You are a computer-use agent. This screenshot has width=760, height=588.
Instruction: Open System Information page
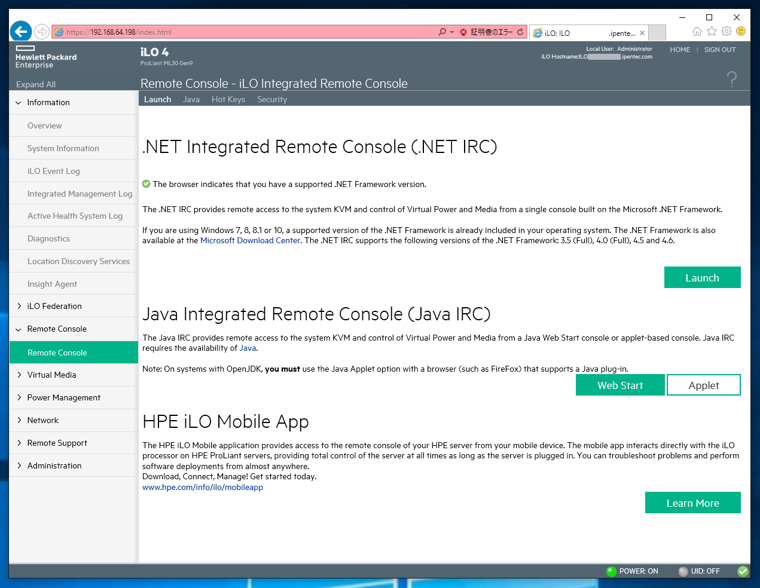[73, 148]
